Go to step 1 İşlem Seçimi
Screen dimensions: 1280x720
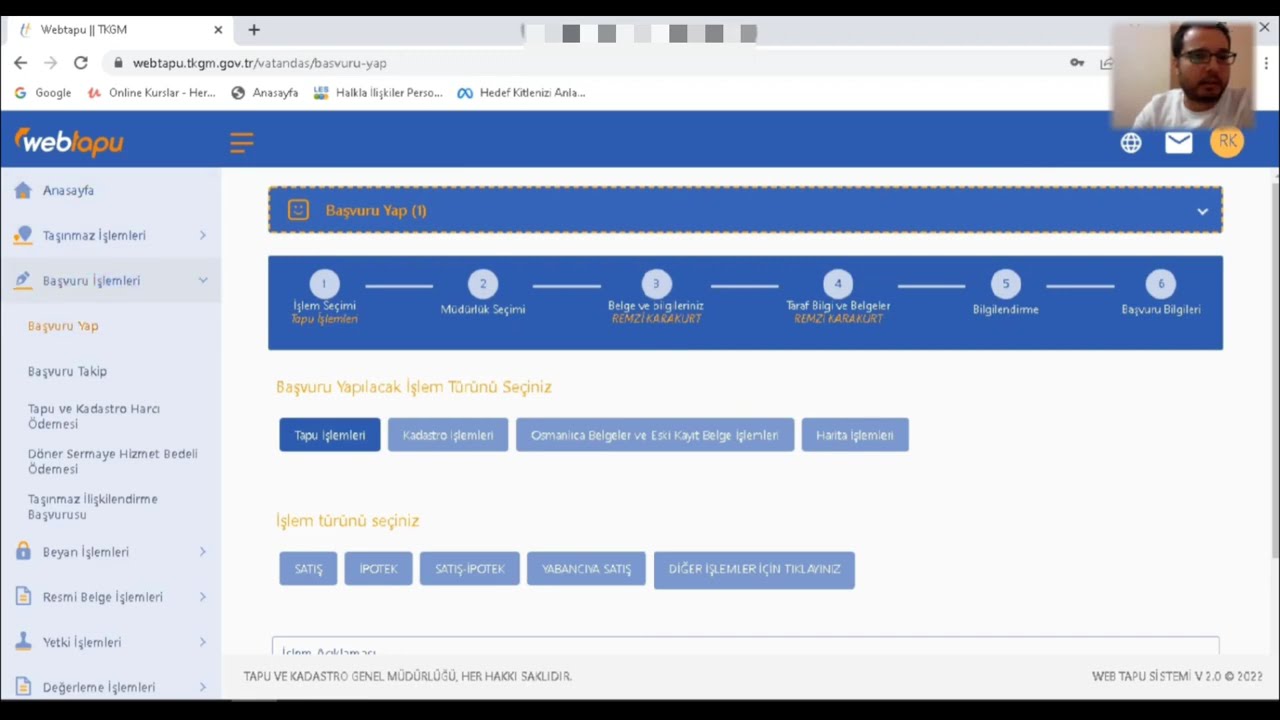click(x=324, y=284)
